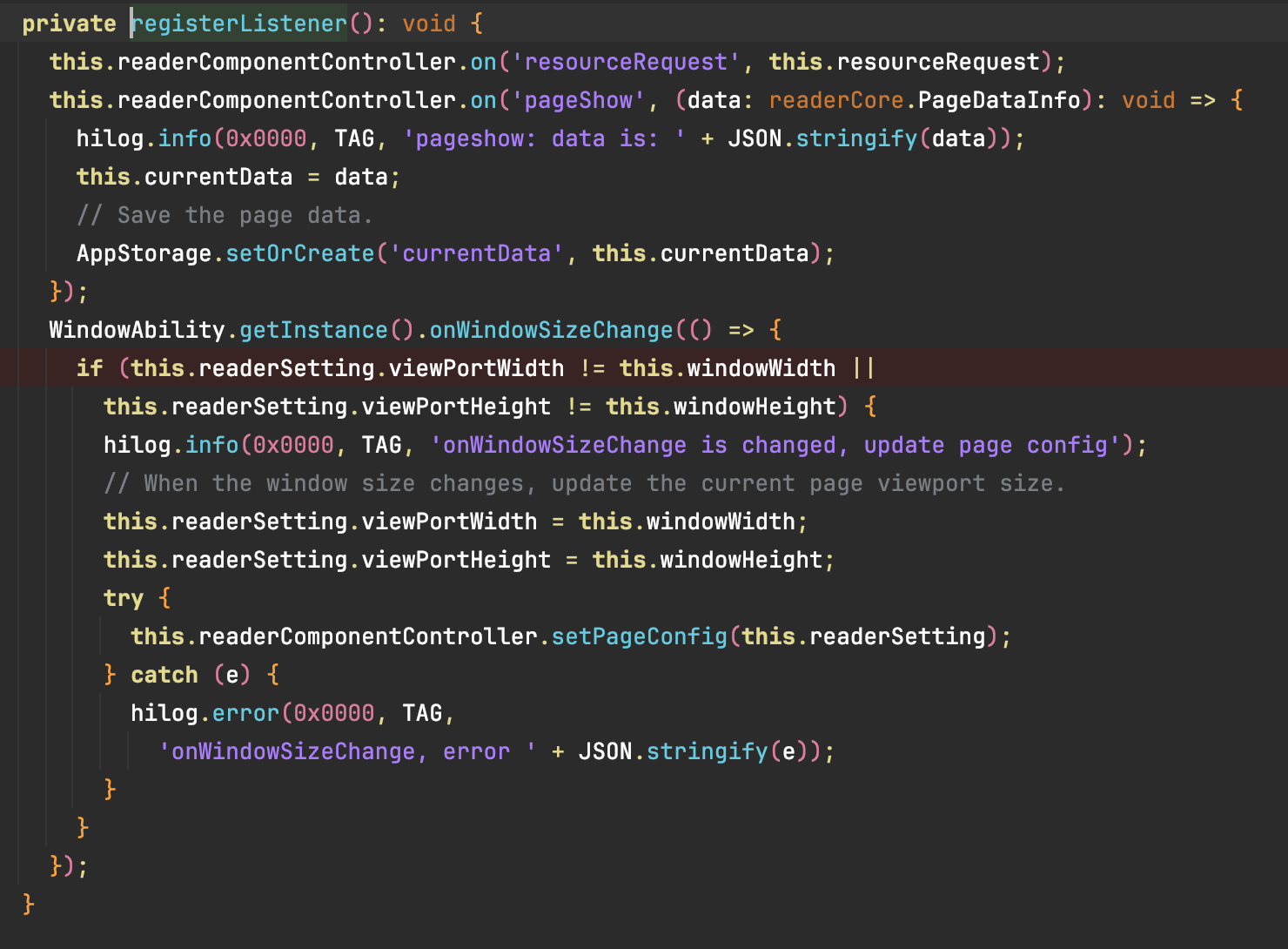Viewport: 1288px width, 949px height.
Task: Click the 'onWindowSizeChange, error ' string
Action: [x=347, y=751]
